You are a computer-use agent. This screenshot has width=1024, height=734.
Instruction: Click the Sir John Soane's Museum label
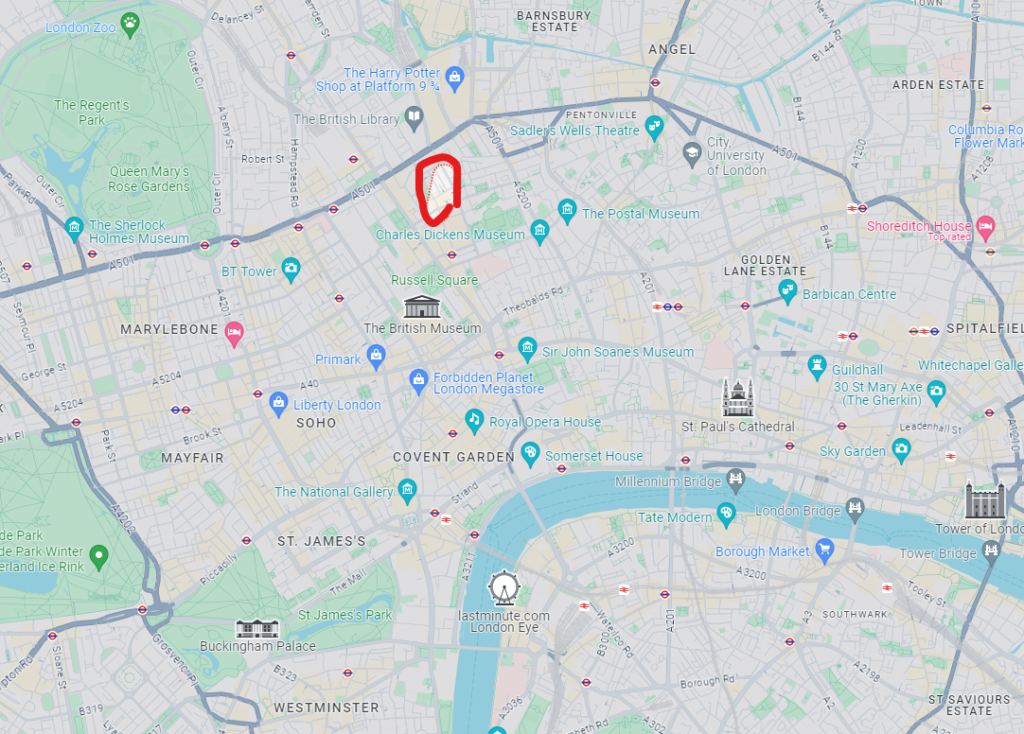[618, 352]
